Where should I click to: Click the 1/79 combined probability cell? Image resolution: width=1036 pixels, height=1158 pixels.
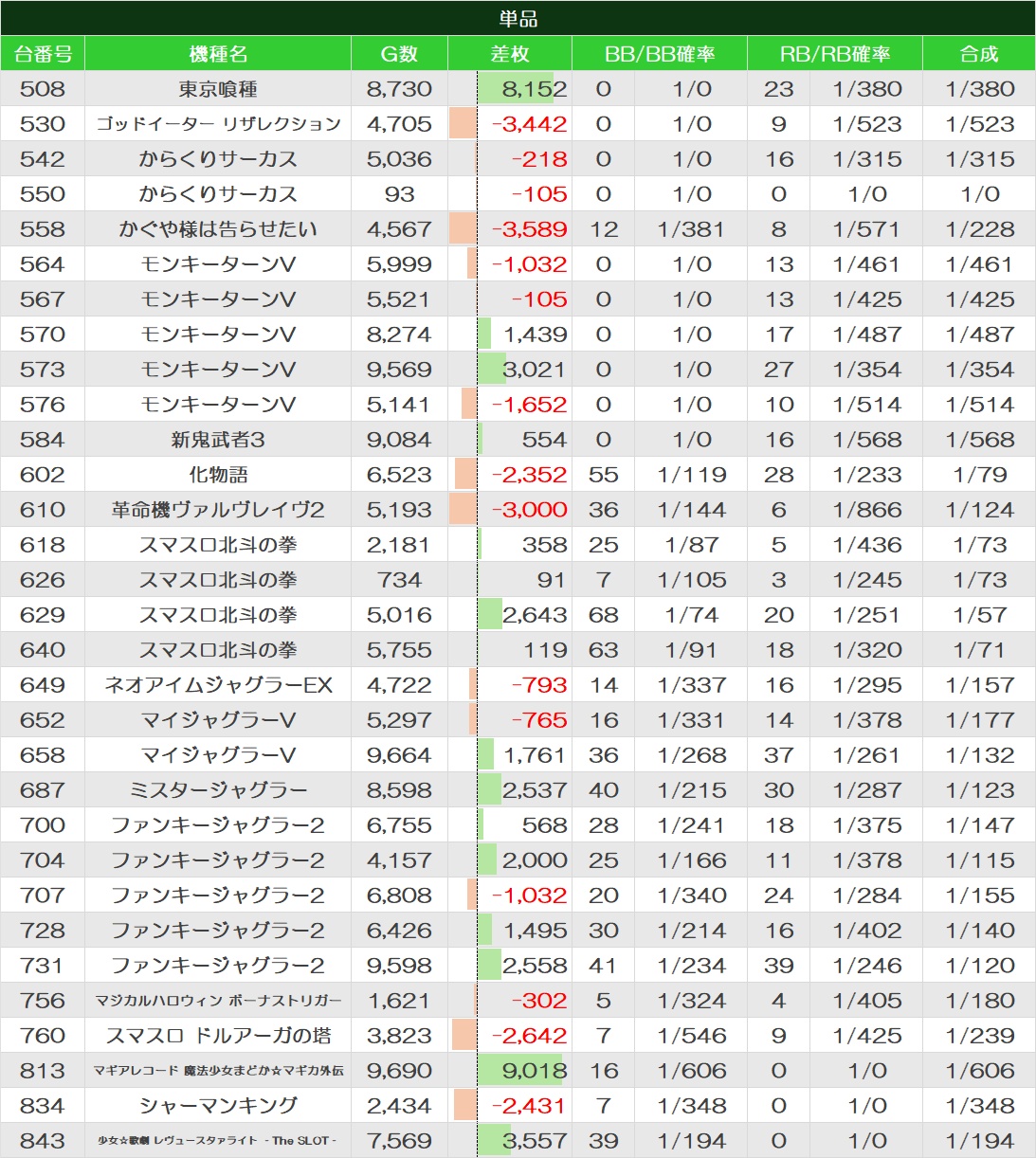979,475
